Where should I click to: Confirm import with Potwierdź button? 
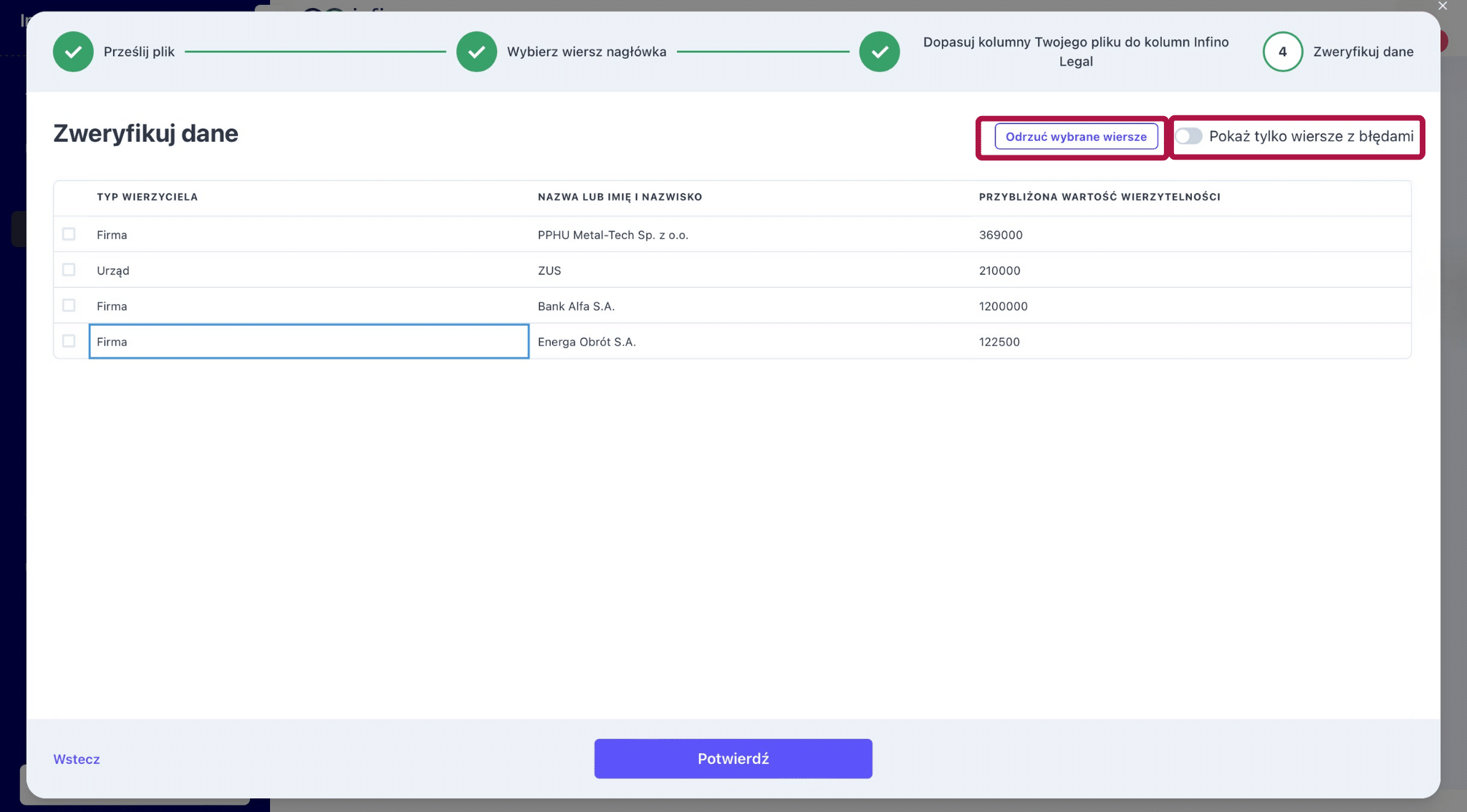(733, 758)
